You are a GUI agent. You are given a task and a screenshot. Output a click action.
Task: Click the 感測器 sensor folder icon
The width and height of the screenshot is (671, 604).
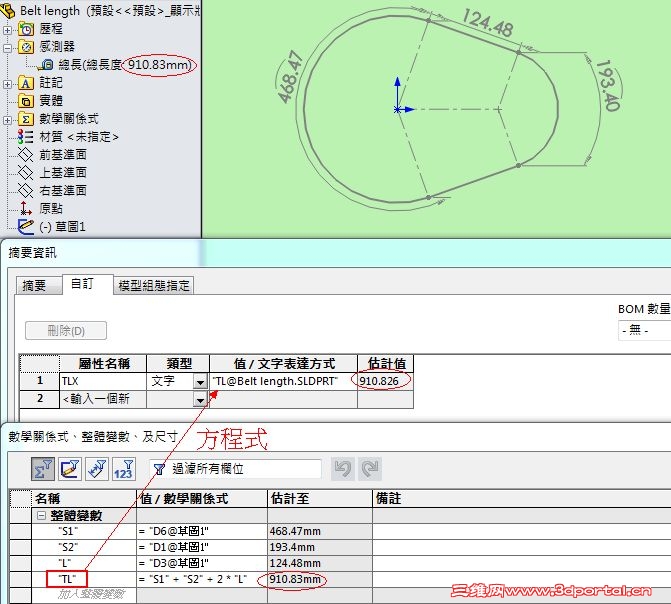click(x=26, y=47)
